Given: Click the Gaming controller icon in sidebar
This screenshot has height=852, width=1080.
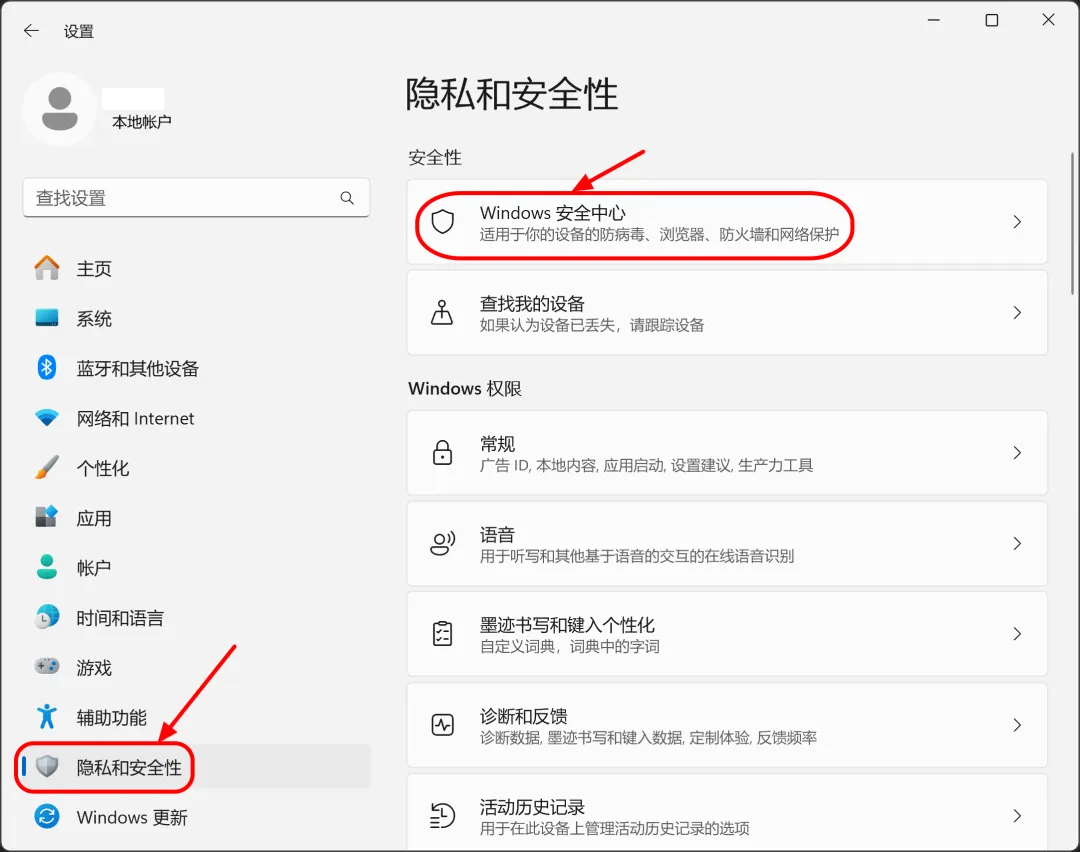Looking at the screenshot, I should tap(47, 667).
